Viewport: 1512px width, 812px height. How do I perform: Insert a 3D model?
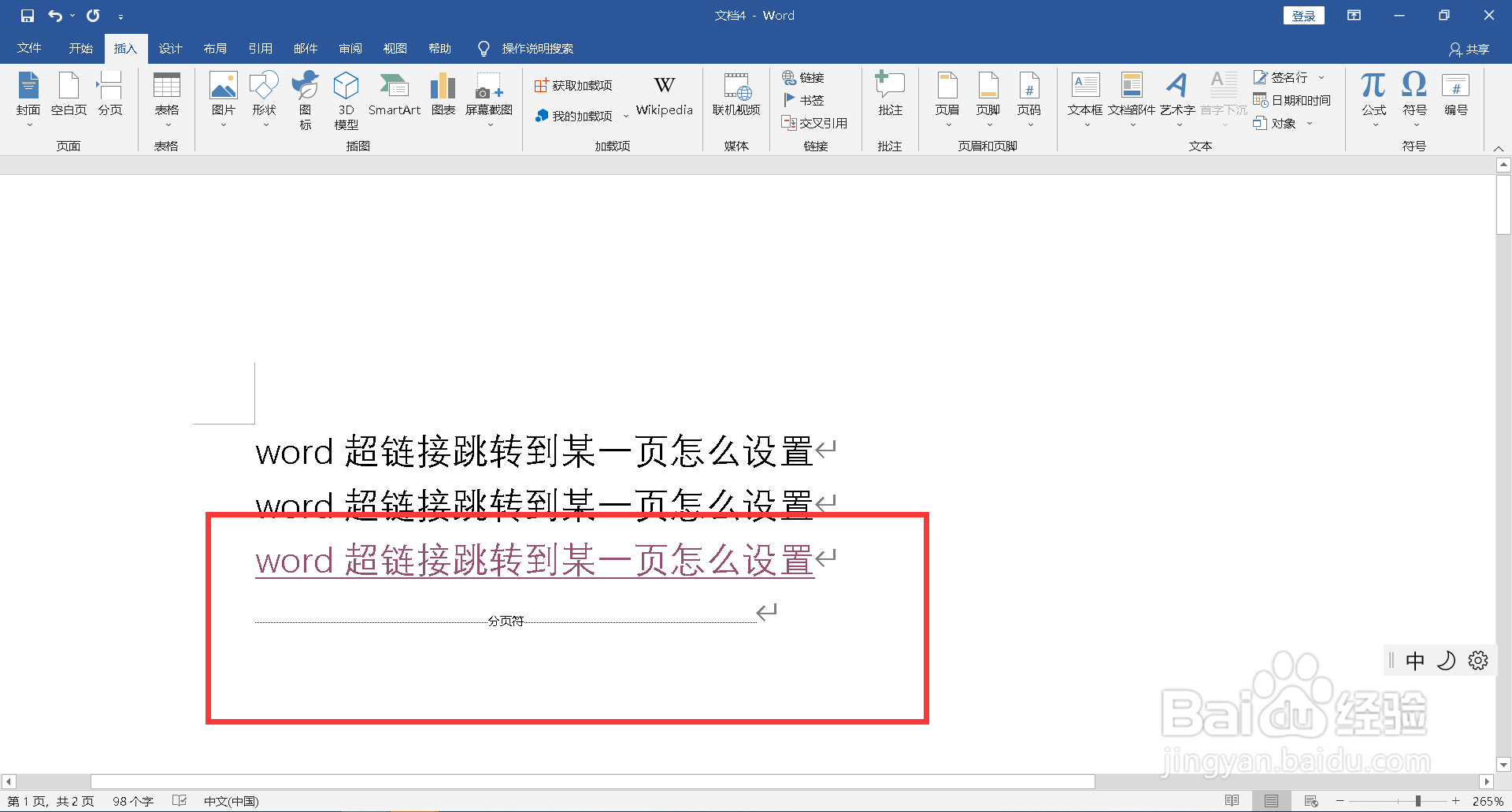(346, 100)
